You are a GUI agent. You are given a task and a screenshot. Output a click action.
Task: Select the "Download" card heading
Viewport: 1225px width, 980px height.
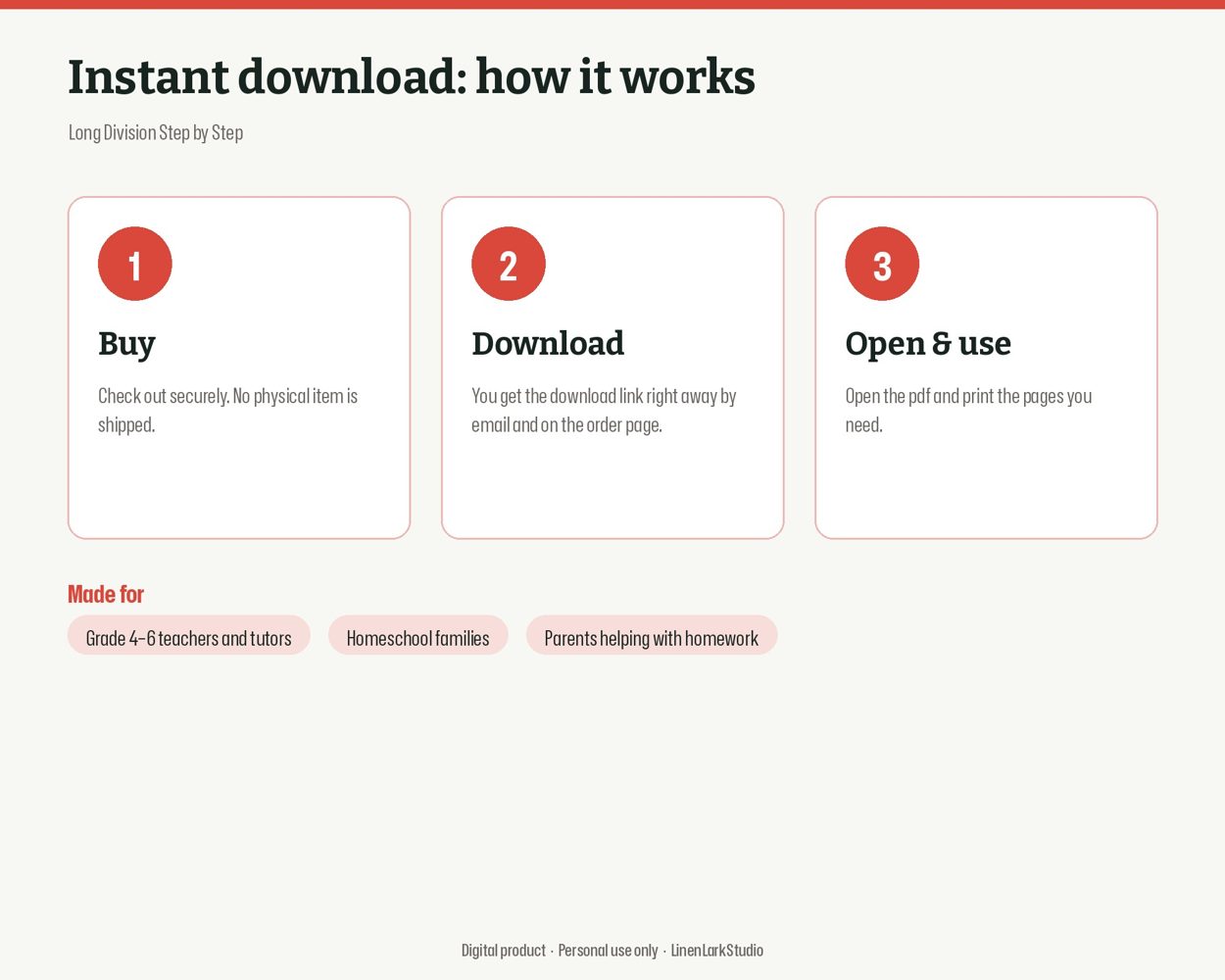[x=548, y=344]
